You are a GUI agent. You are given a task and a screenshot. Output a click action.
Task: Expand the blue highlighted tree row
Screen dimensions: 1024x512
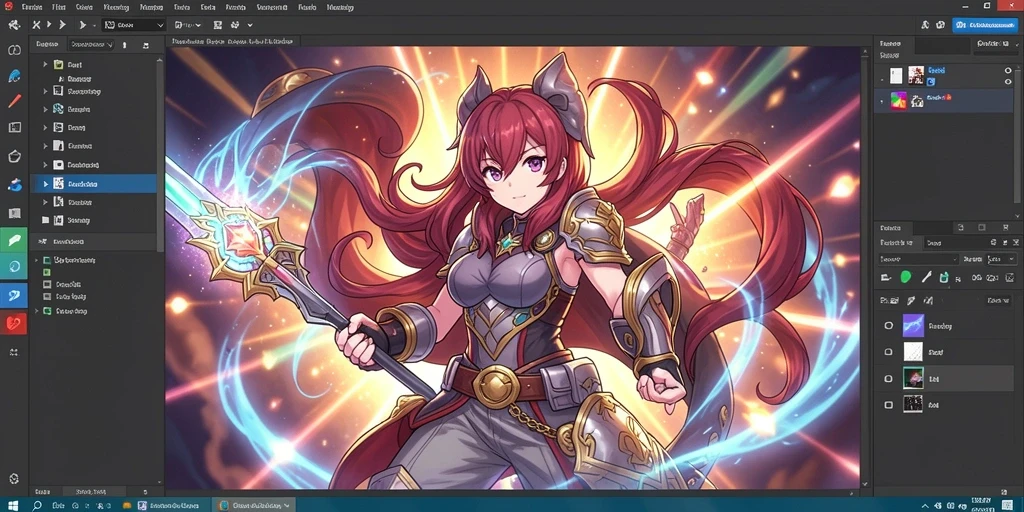coord(45,184)
